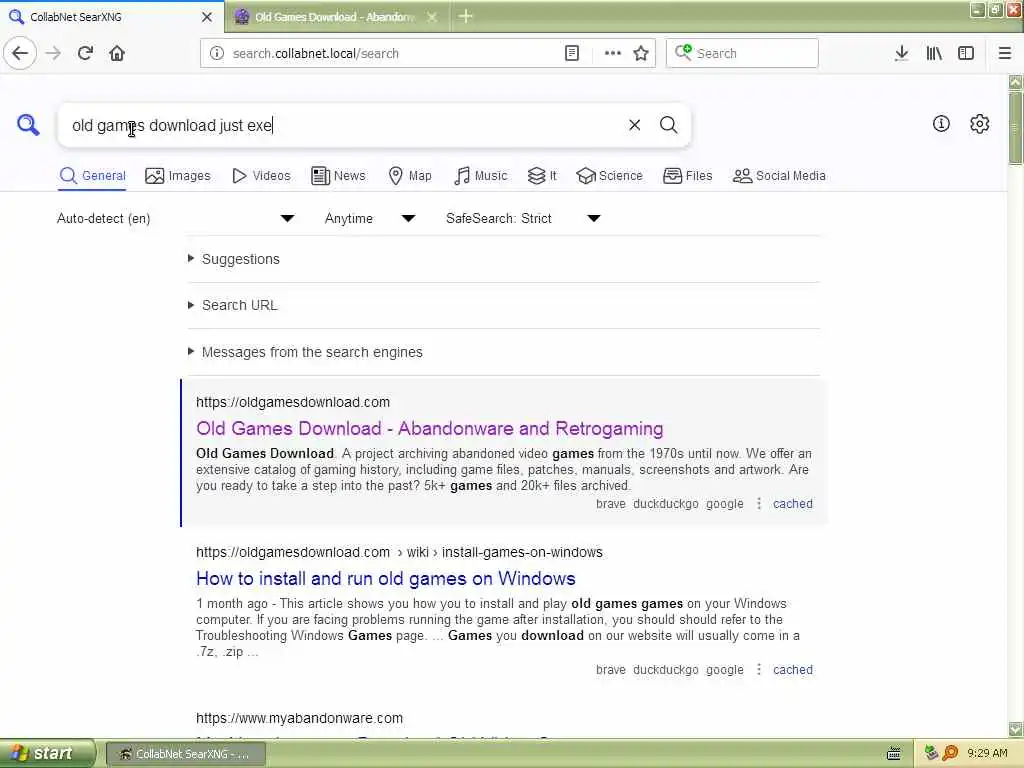This screenshot has width=1024, height=768.
Task: Select the Files search category
Action: point(687,176)
